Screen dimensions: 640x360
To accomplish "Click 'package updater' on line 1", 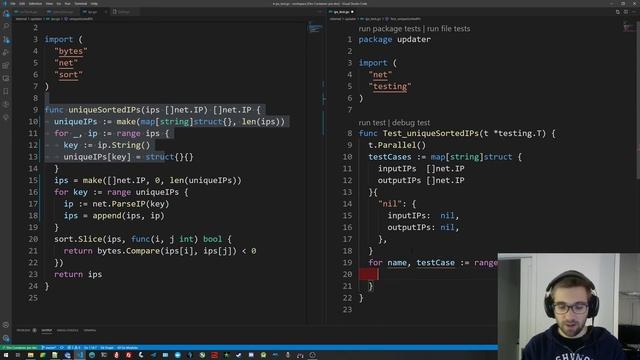I will click(394, 40).
